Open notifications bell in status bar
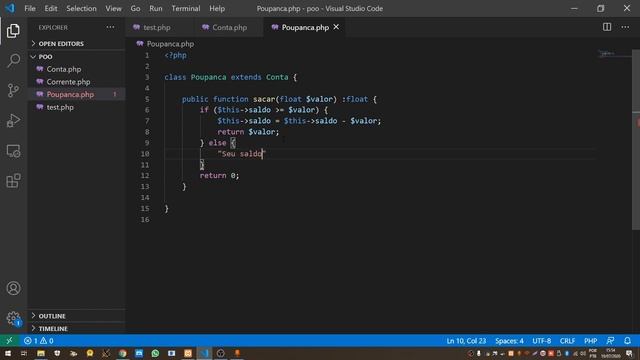This screenshot has height=360, width=640. [627, 340]
